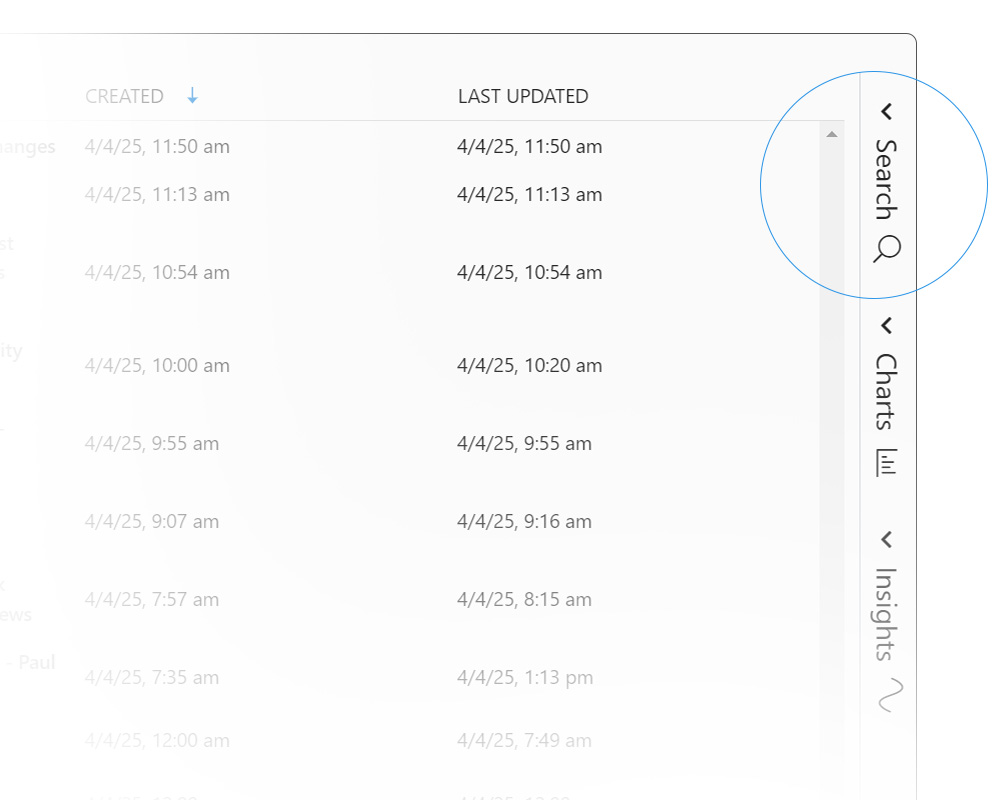Sort by the LAST UPDATED column header

(x=523, y=97)
